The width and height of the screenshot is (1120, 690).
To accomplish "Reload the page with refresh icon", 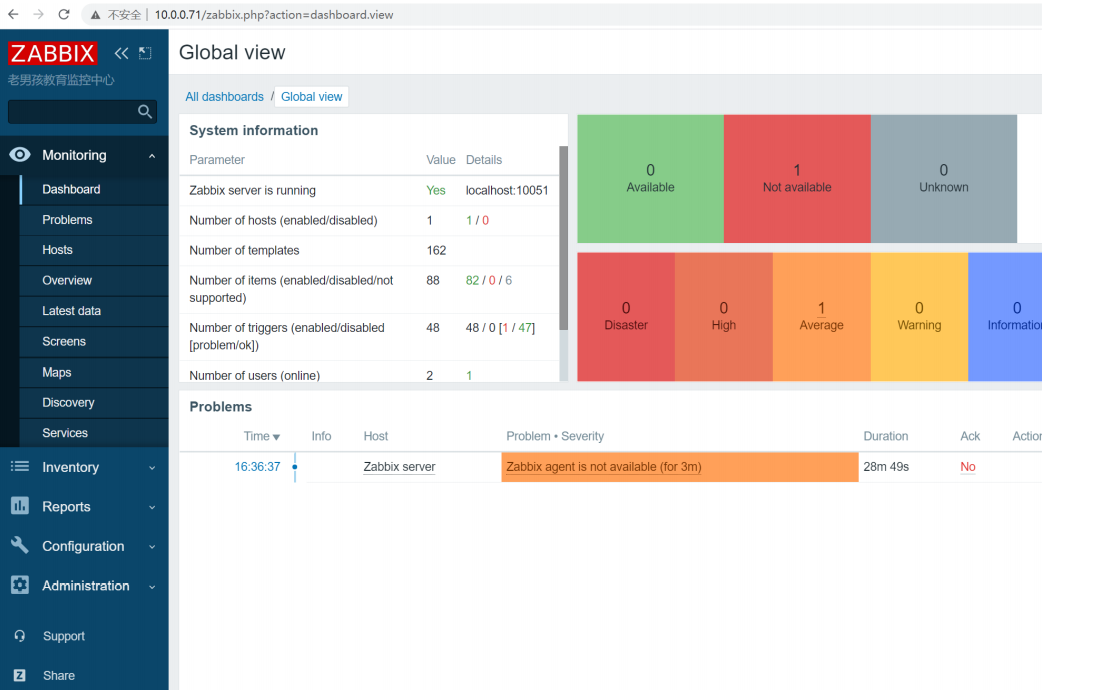I will 64,14.
